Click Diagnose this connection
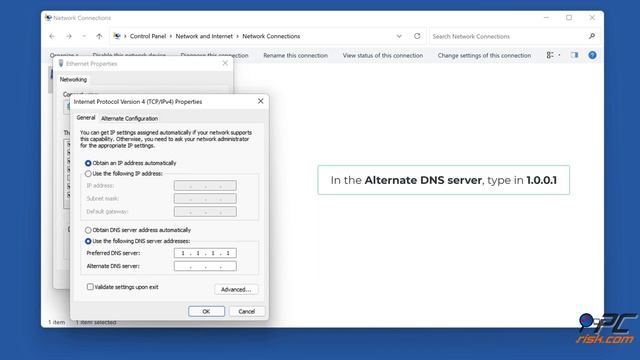The image size is (640, 360). [214, 55]
